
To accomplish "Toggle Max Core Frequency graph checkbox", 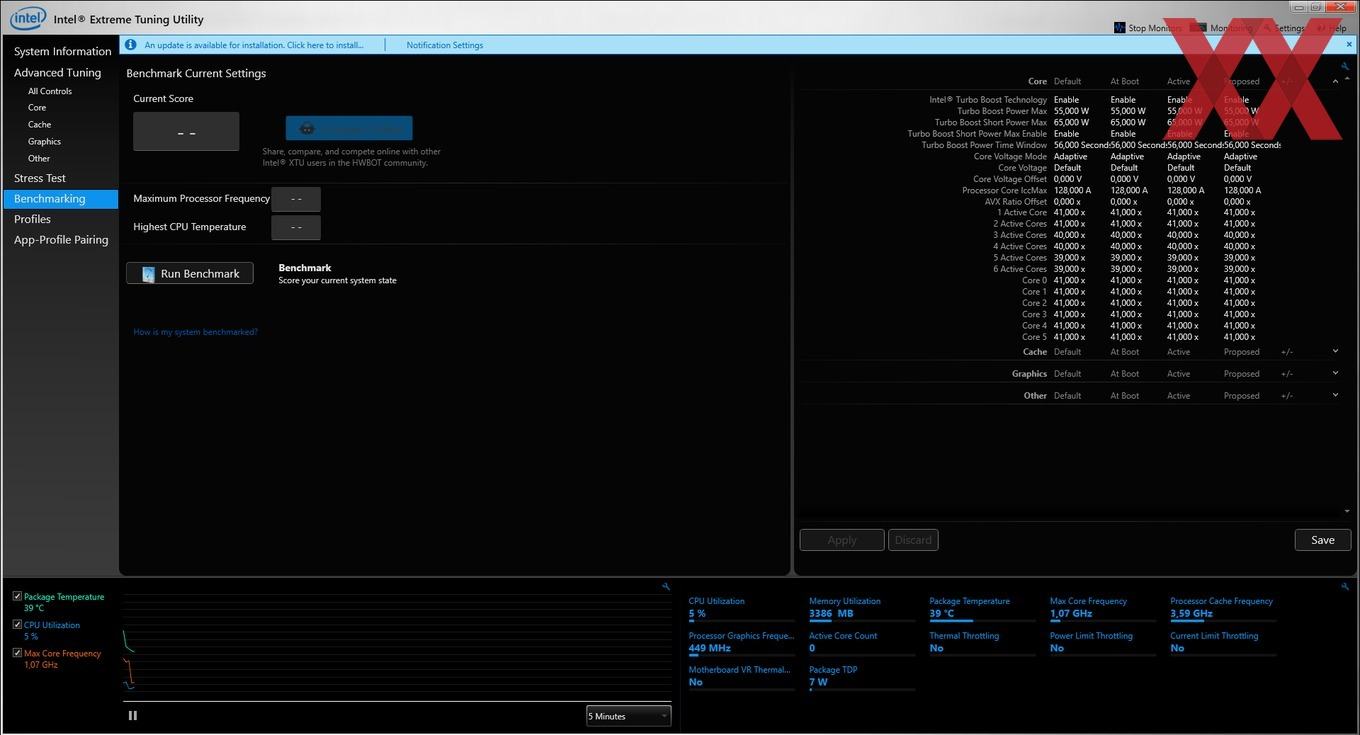I will (x=17, y=652).
